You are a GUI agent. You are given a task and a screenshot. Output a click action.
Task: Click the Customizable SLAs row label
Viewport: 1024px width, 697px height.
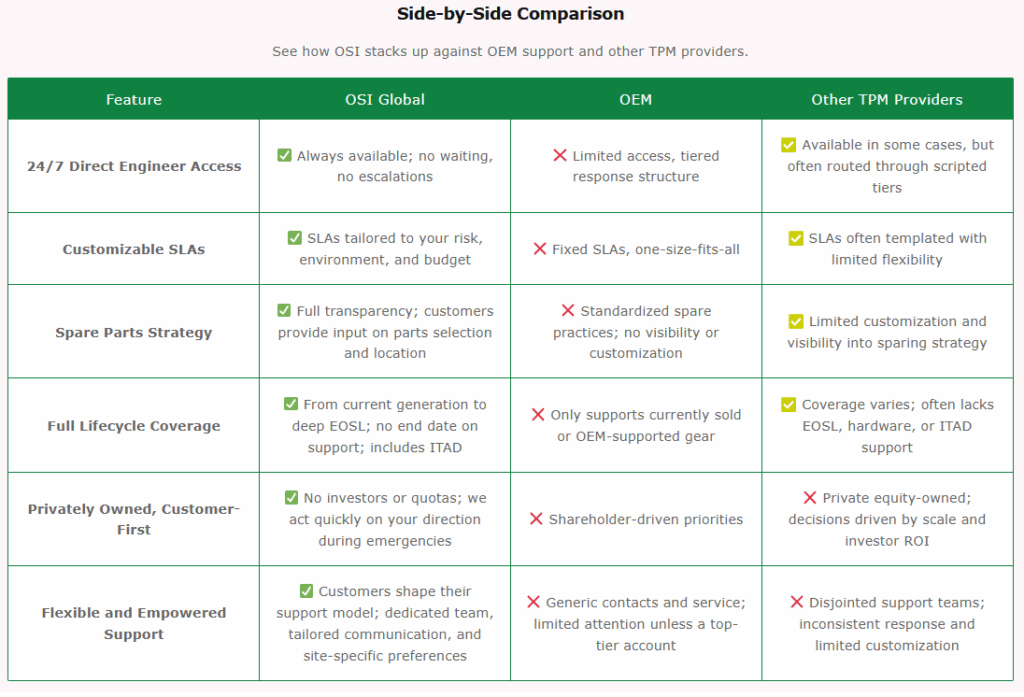[x=134, y=249]
